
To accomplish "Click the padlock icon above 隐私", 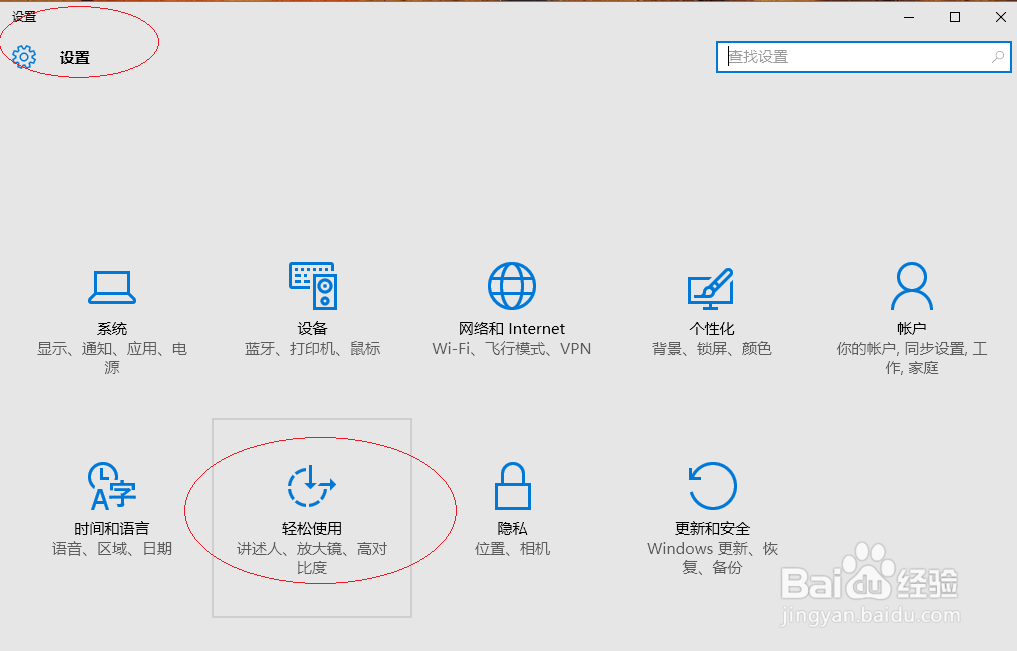I will [x=511, y=484].
